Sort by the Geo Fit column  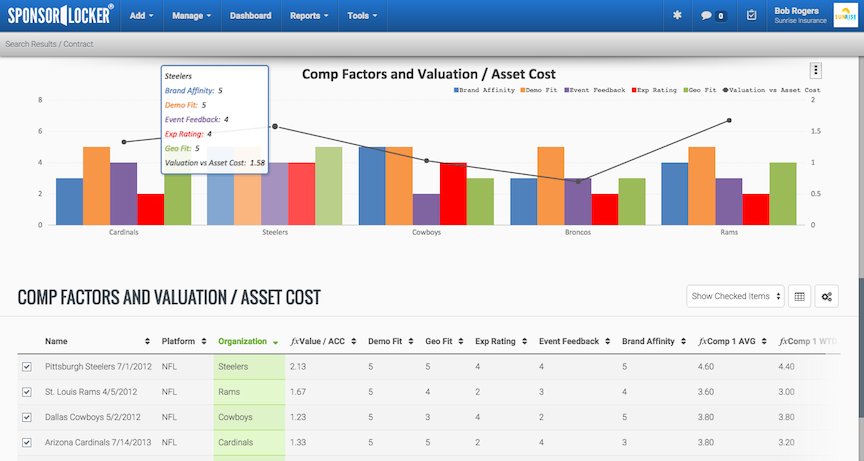point(444,341)
